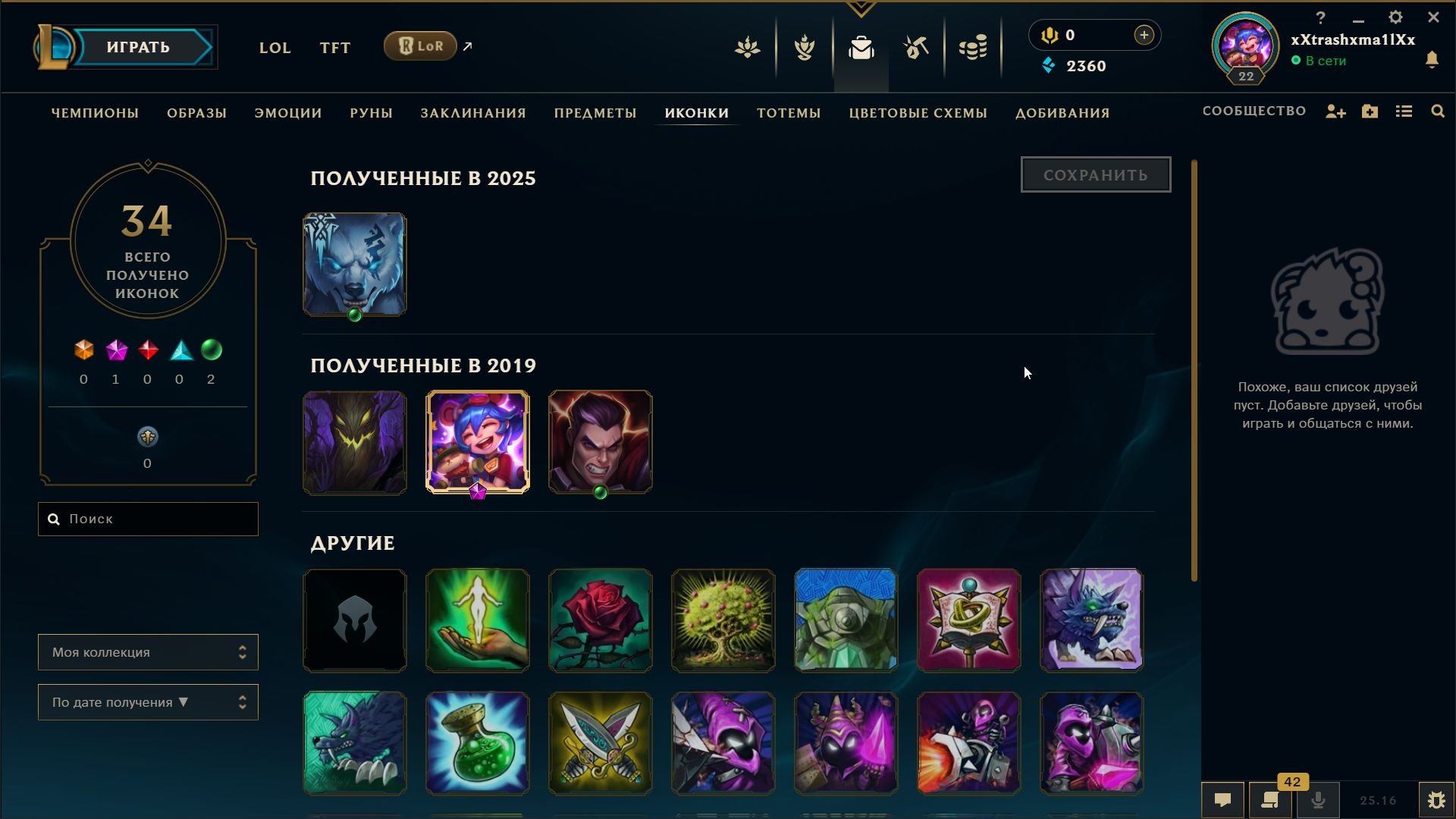The image size is (1456, 819).
Task: Expand the top center chevron arrow
Action: [861, 9]
